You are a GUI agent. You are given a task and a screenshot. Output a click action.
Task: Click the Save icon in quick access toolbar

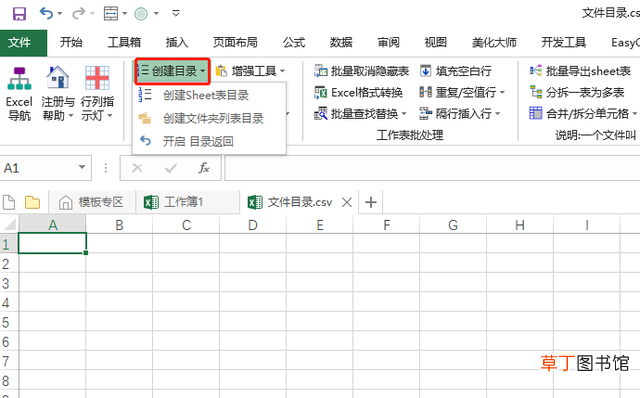pyautogui.click(x=19, y=13)
